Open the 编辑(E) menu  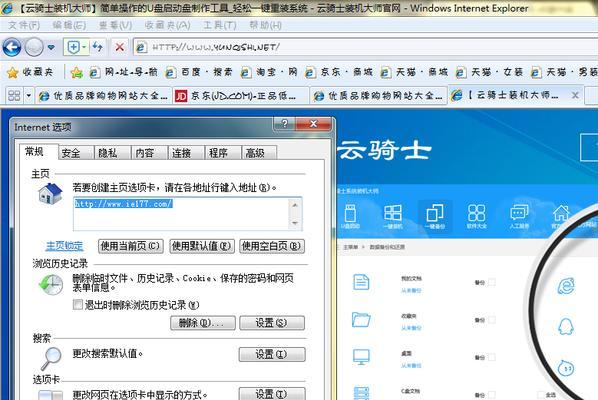coord(69,26)
